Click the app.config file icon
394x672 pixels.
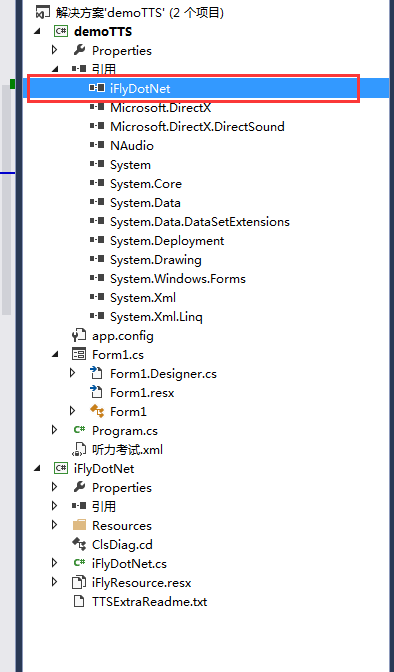79,336
